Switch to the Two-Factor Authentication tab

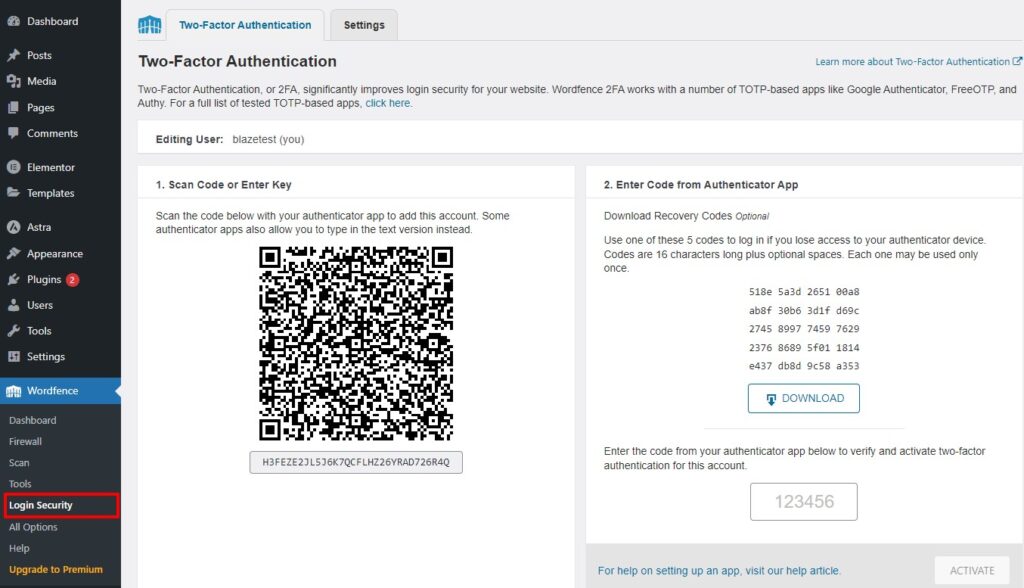pyautogui.click(x=245, y=25)
